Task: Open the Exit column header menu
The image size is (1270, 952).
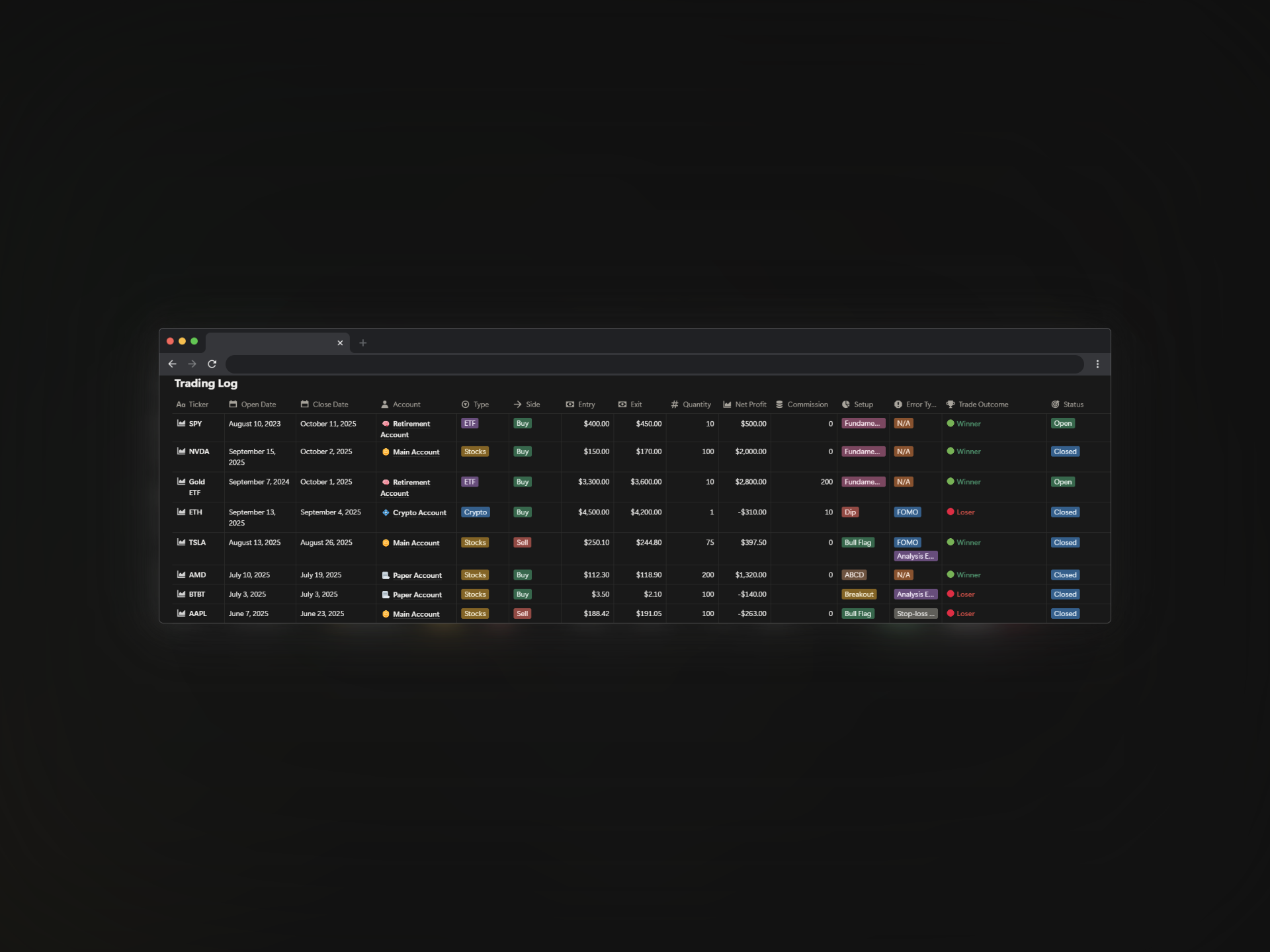Action: point(630,404)
